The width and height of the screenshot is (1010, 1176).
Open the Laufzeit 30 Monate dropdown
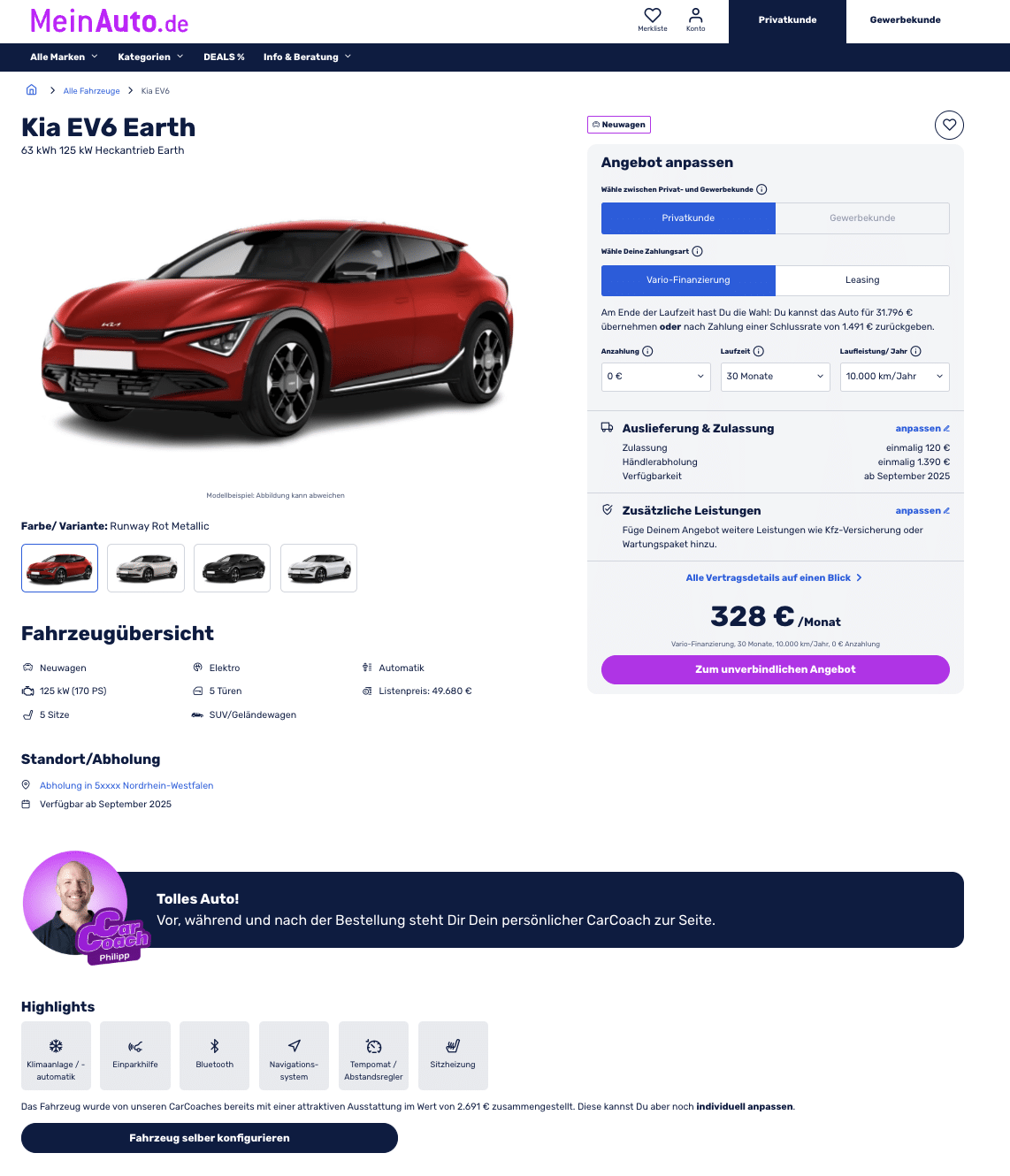pyautogui.click(x=776, y=377)
